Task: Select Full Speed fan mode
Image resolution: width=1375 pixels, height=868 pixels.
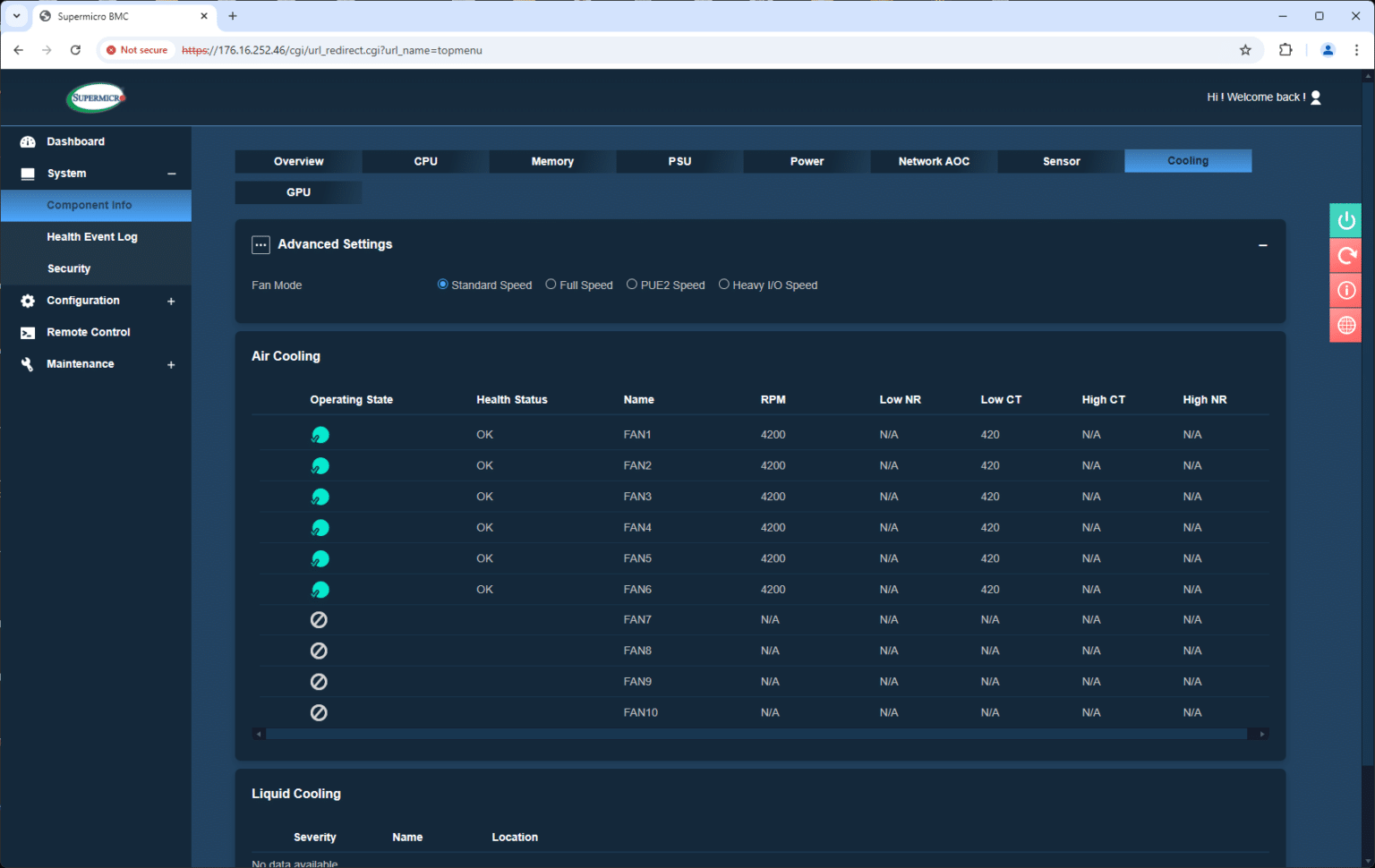Action: point(551,285)
